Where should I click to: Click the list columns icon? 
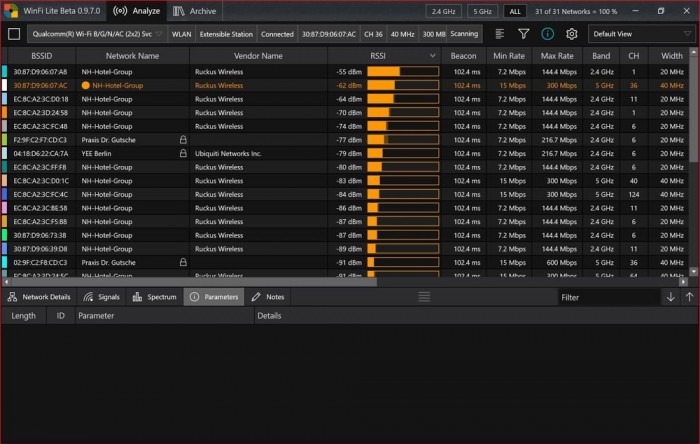point(500,33)
